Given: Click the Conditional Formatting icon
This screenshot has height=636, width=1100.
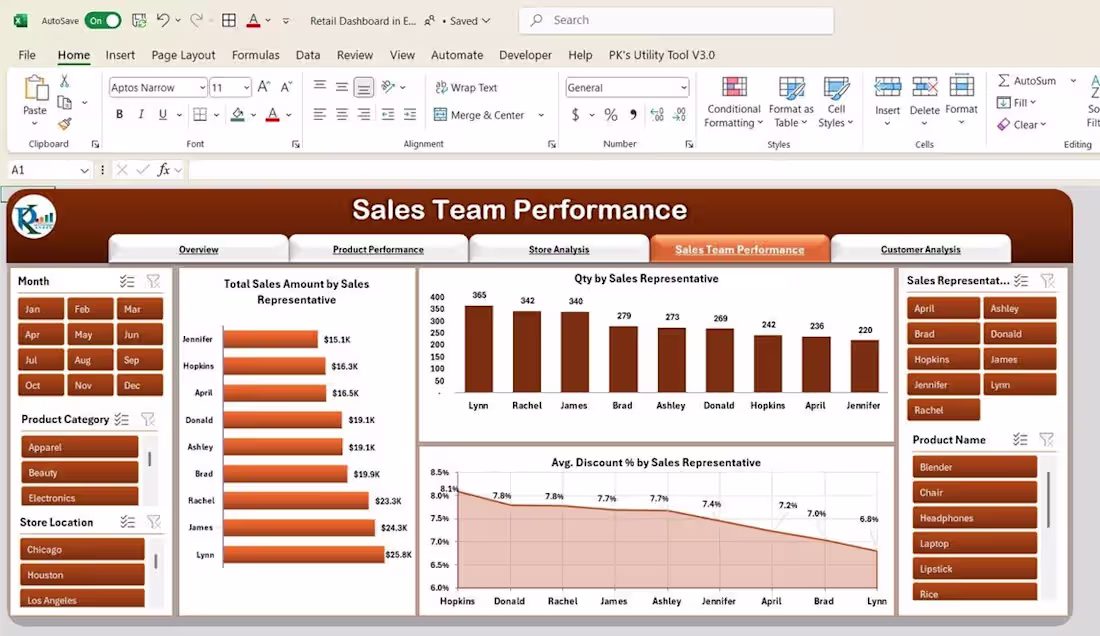Looking at the screenshot, I should coord(733,88).
